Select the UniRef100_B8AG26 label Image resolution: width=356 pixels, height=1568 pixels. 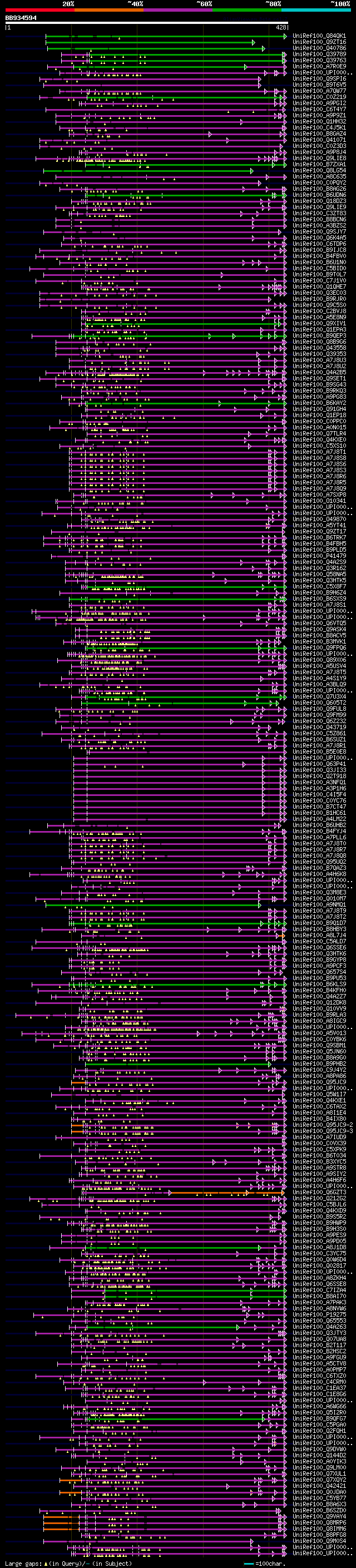click(319, 189)
